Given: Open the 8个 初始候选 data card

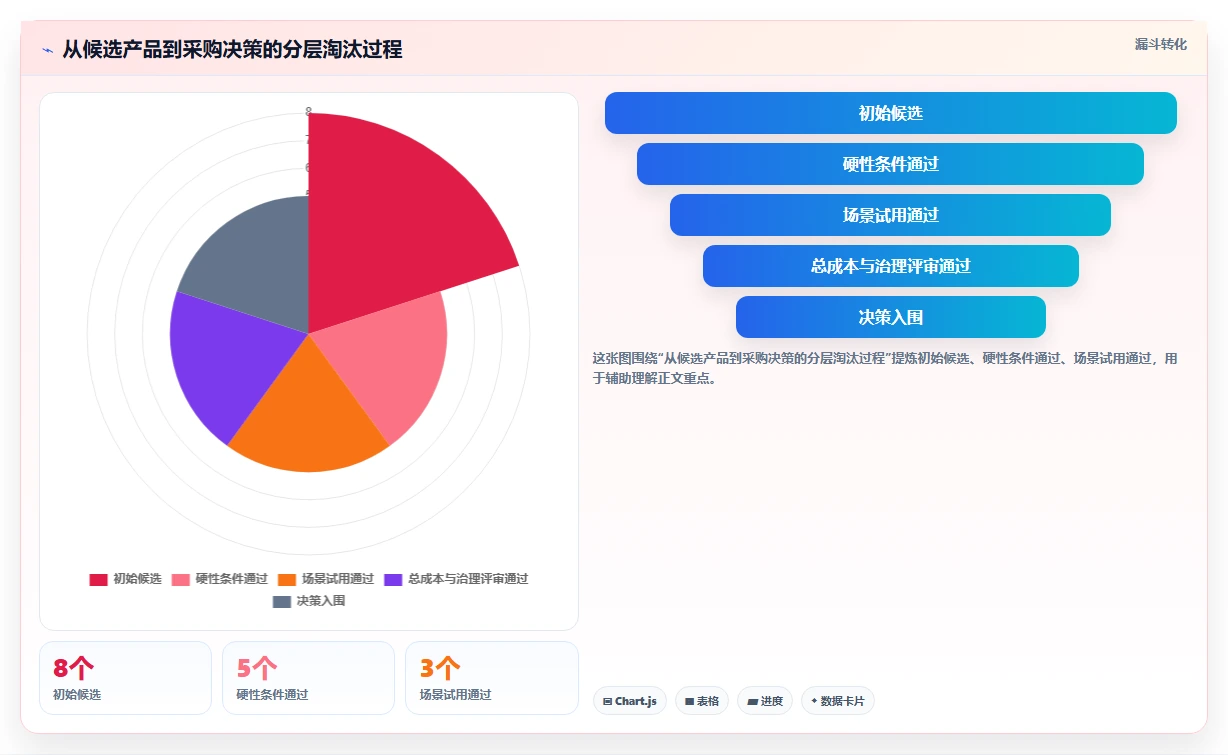Looking at the screenshot, I should click(125, 678).
